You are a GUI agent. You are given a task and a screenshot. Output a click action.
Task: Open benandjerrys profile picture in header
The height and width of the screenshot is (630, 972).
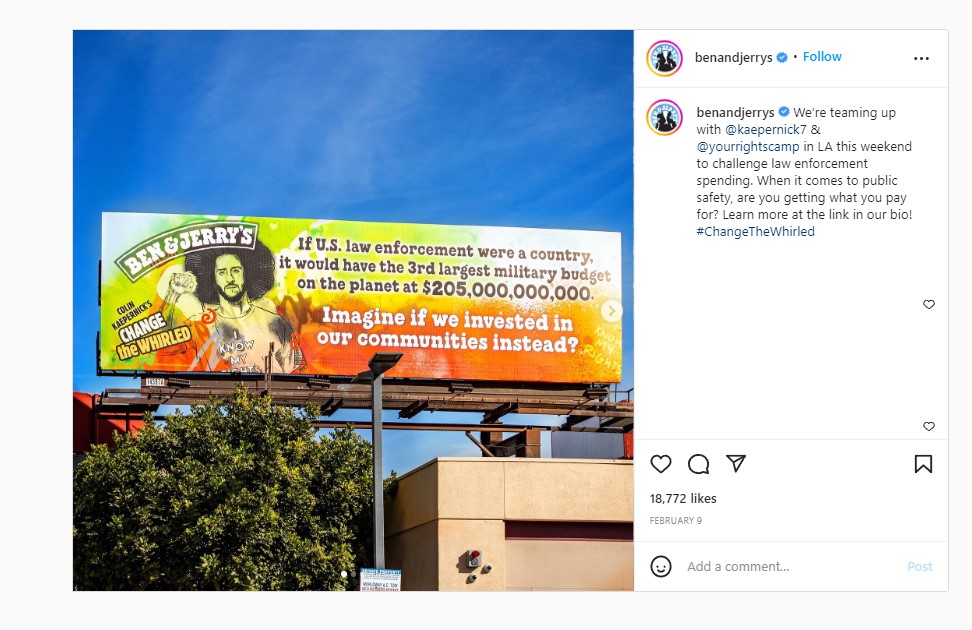tap(665, 58)
